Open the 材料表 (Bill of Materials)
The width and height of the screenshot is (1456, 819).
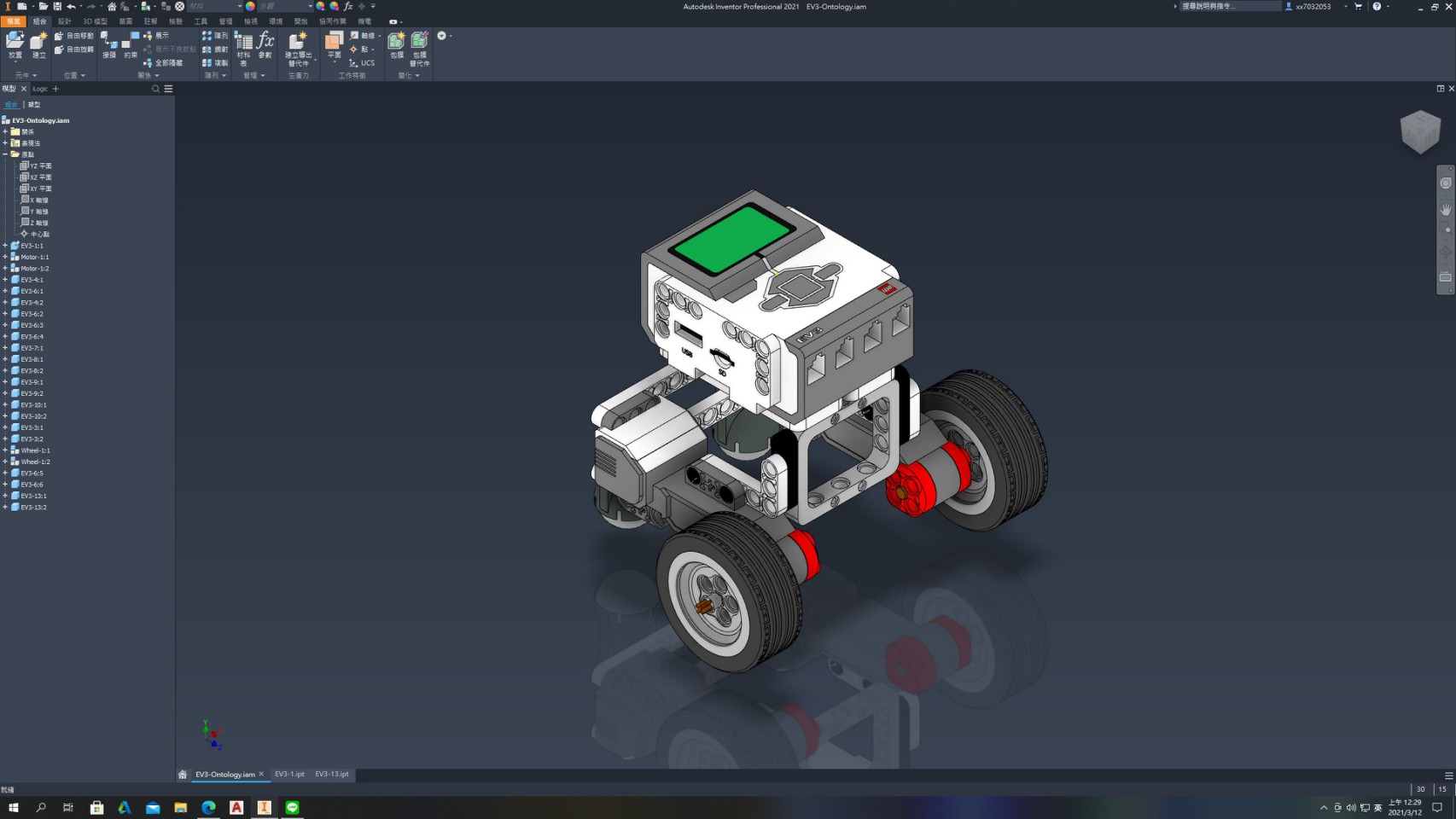tap(243, 49)
